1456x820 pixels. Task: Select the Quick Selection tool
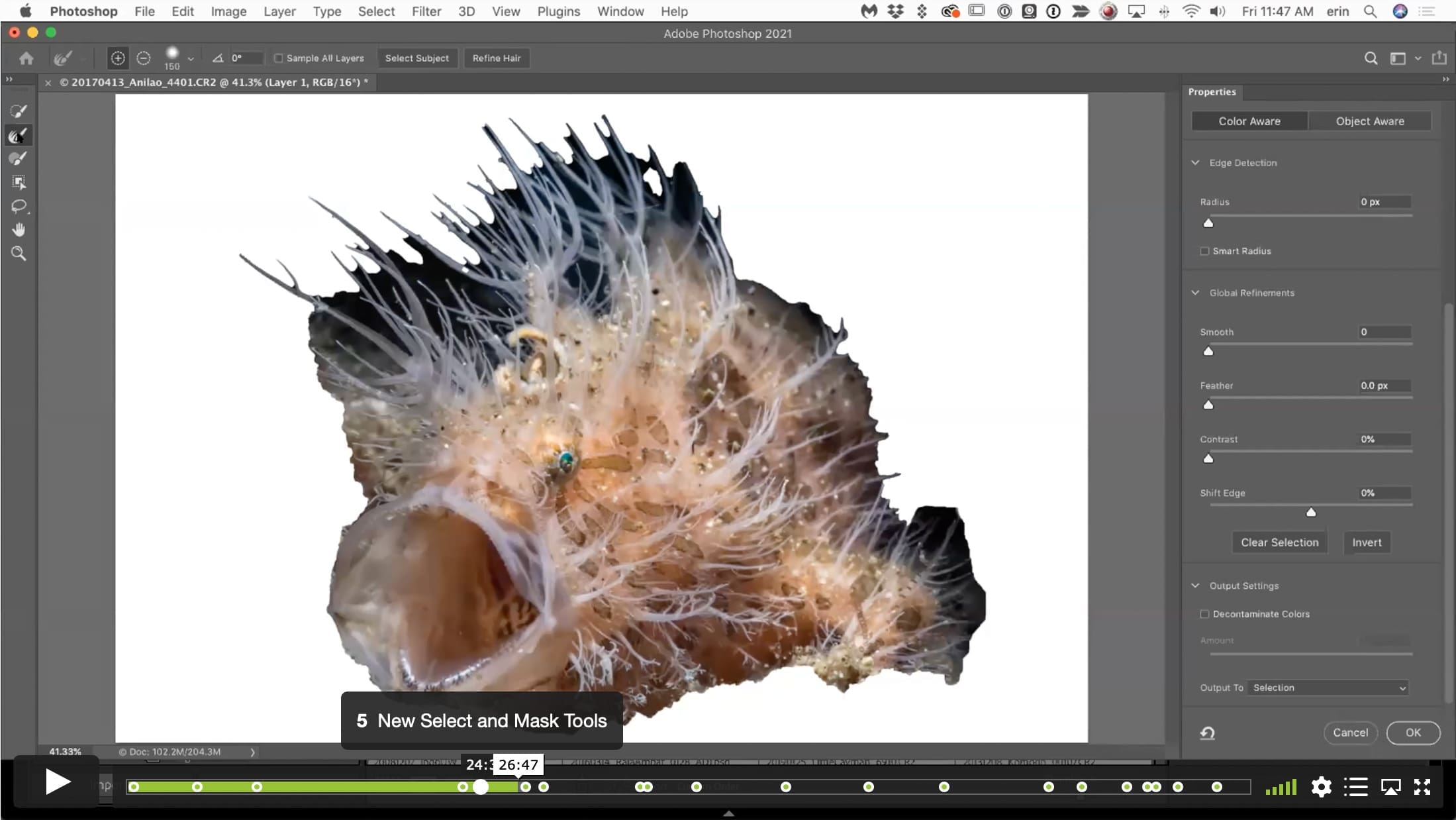19,111
